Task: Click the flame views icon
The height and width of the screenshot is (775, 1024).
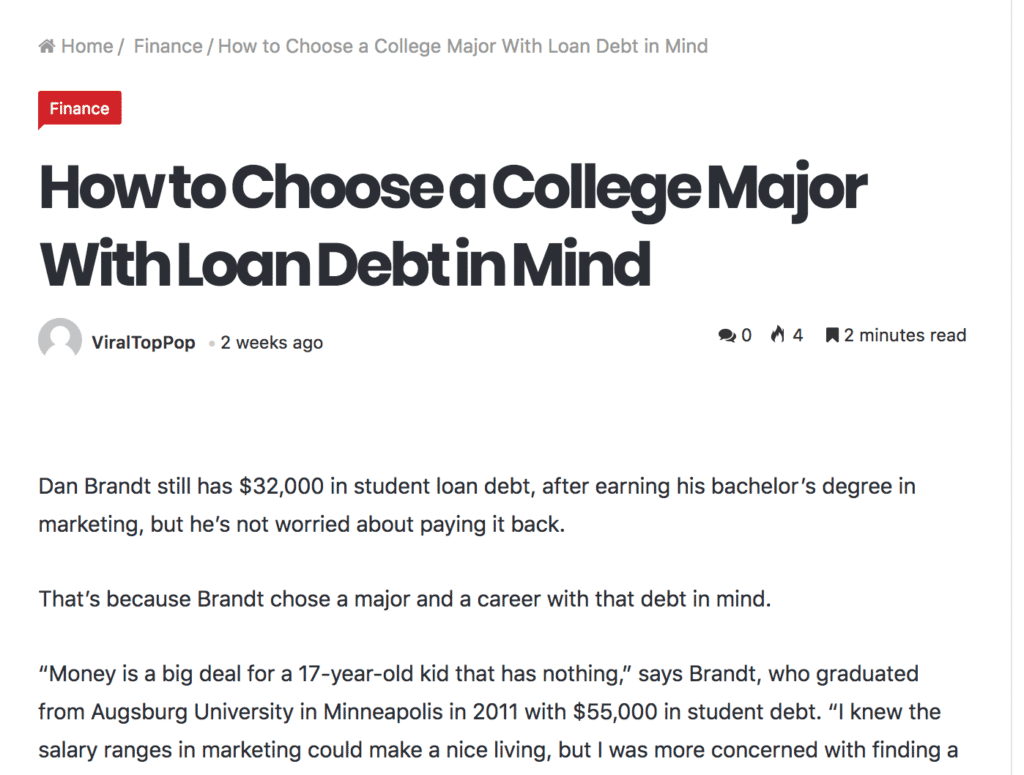Action: [778, 335]
